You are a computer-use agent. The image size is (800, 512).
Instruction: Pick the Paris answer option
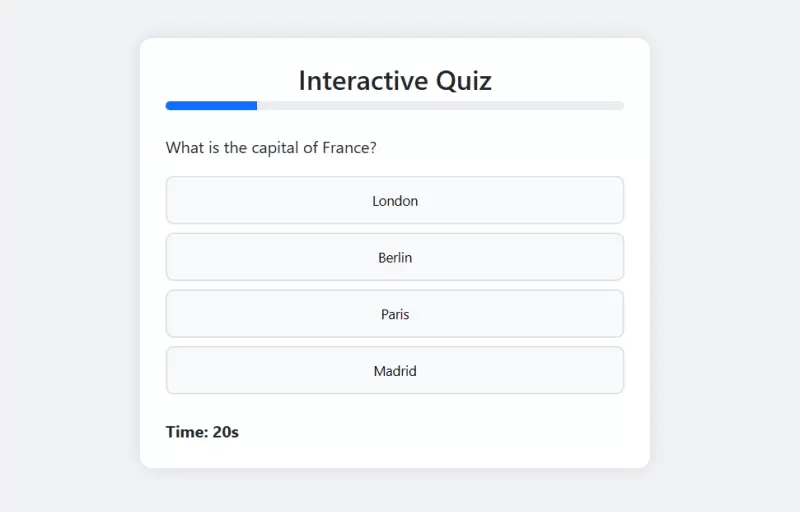click(x=395, y=314)
